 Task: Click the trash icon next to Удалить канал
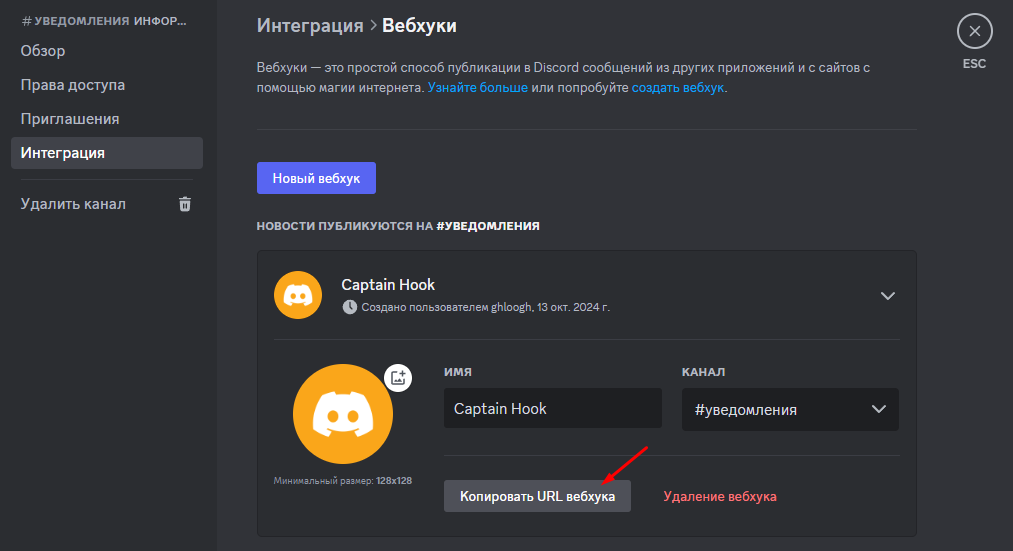[185, 204]
